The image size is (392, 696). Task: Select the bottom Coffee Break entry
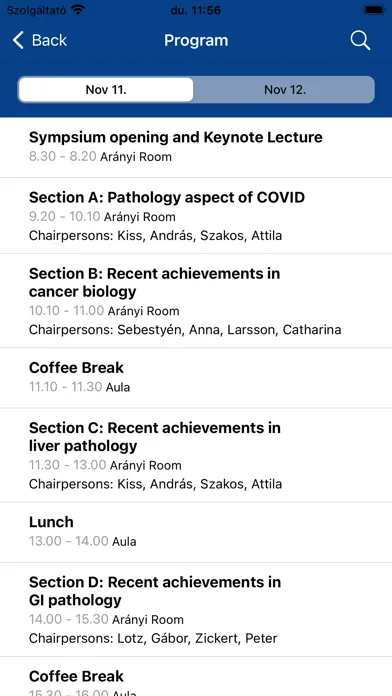pyautogui.click(x=196, y=677)
